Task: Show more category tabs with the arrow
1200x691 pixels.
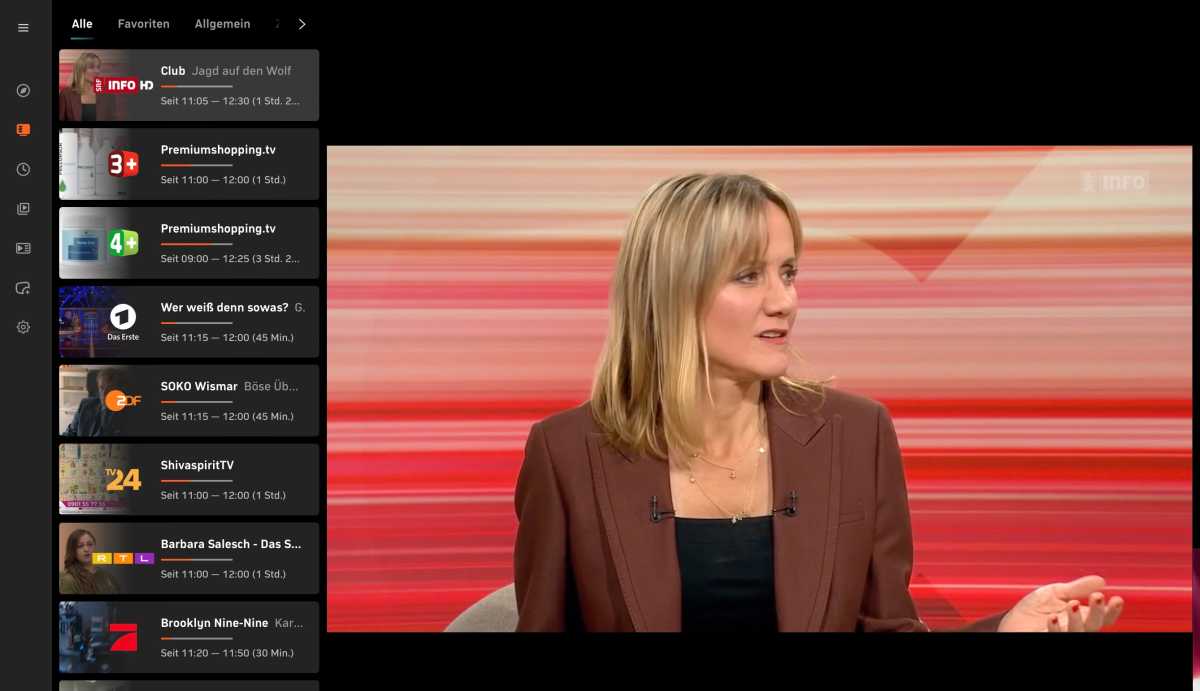Action: [302, 24]
